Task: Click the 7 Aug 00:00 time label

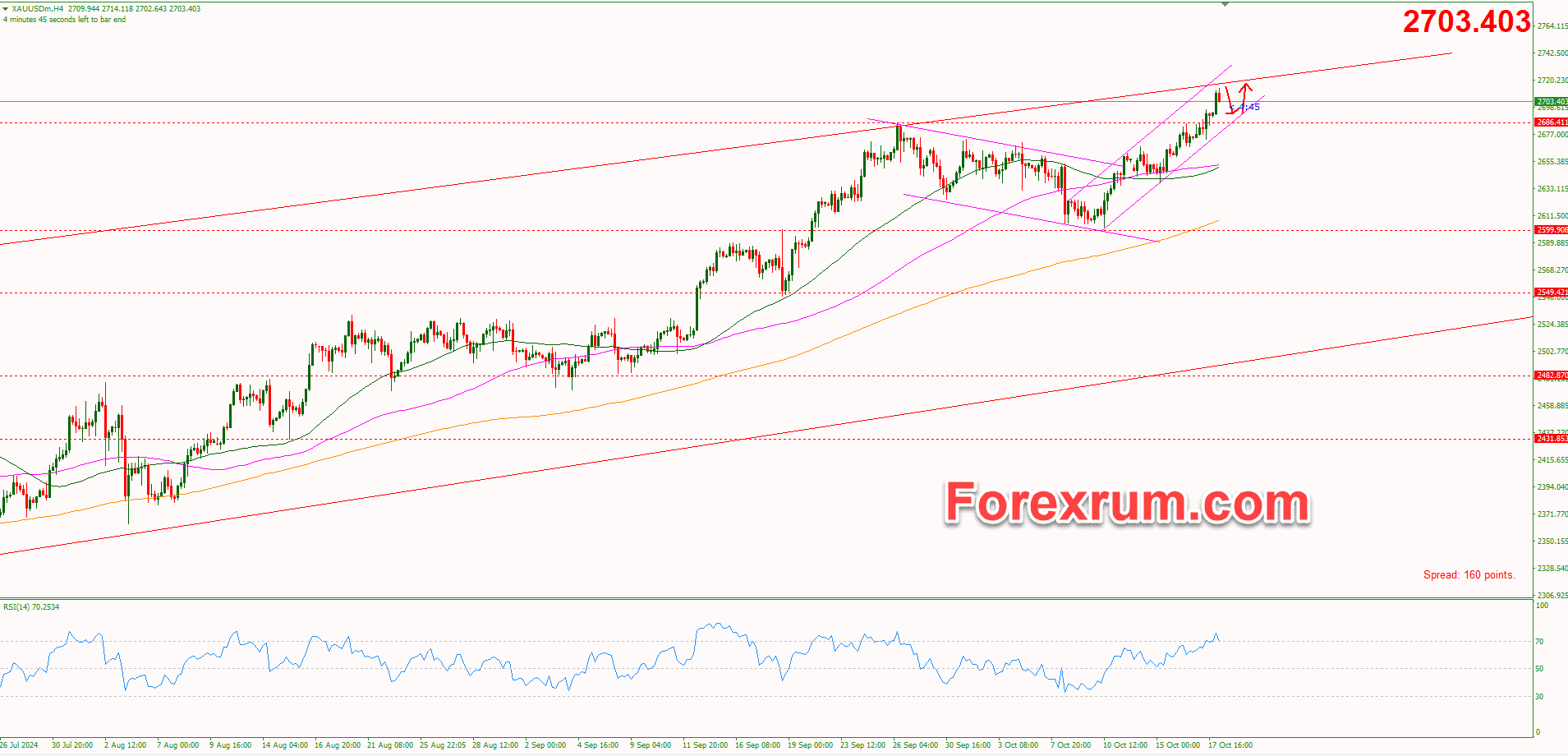Action: click(178, 745)
